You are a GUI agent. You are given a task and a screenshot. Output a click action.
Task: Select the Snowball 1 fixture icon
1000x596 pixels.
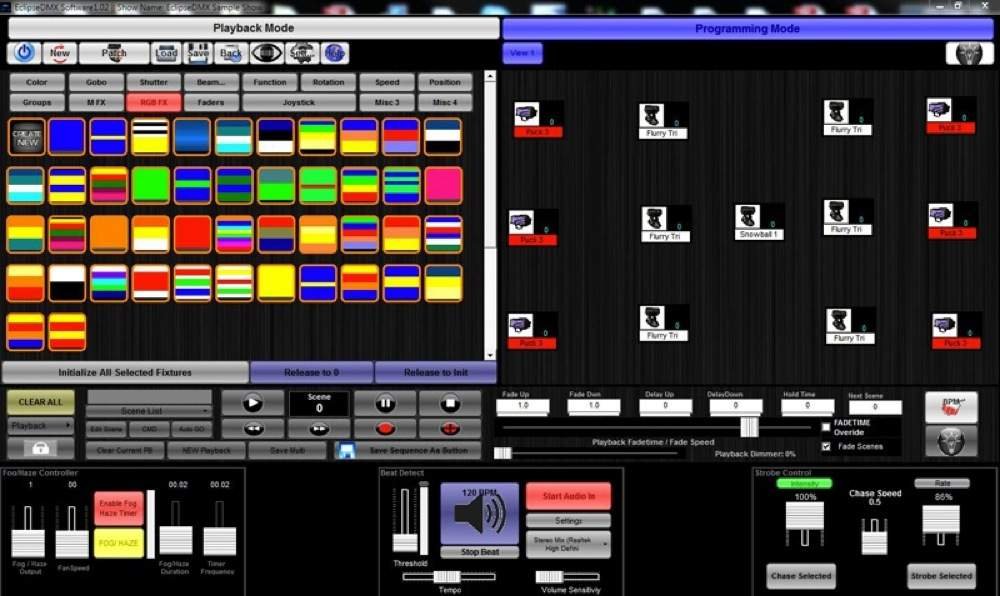point(757,220)
